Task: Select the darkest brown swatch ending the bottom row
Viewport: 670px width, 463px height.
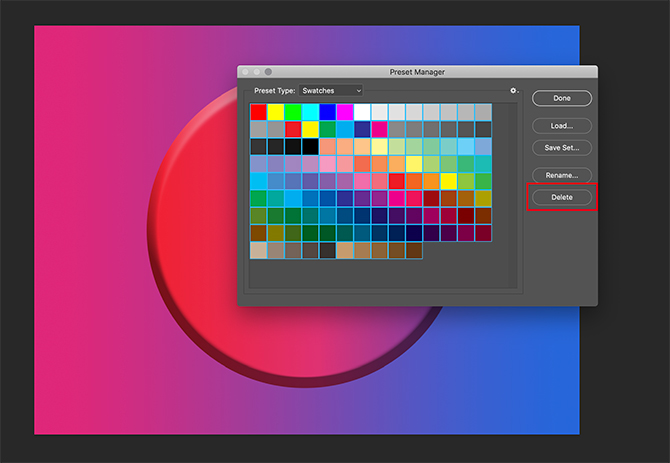Action: [414, 250]
